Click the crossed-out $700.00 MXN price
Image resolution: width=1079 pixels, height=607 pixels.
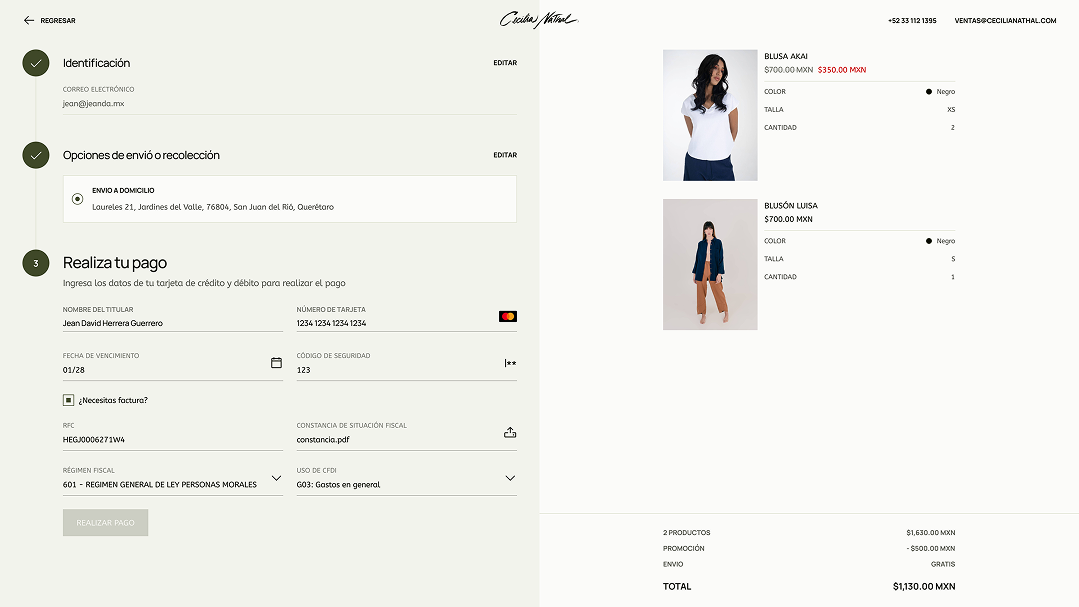click(x=789, y=70)
